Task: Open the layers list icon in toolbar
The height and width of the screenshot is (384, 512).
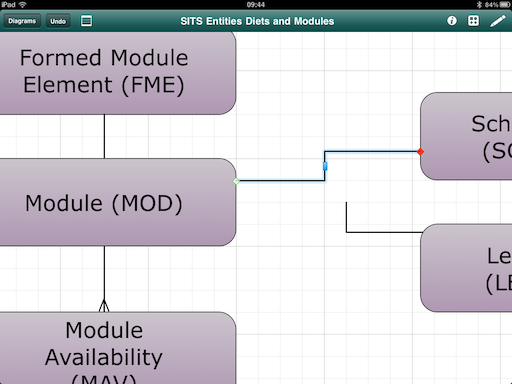Action: click(86, 21)
